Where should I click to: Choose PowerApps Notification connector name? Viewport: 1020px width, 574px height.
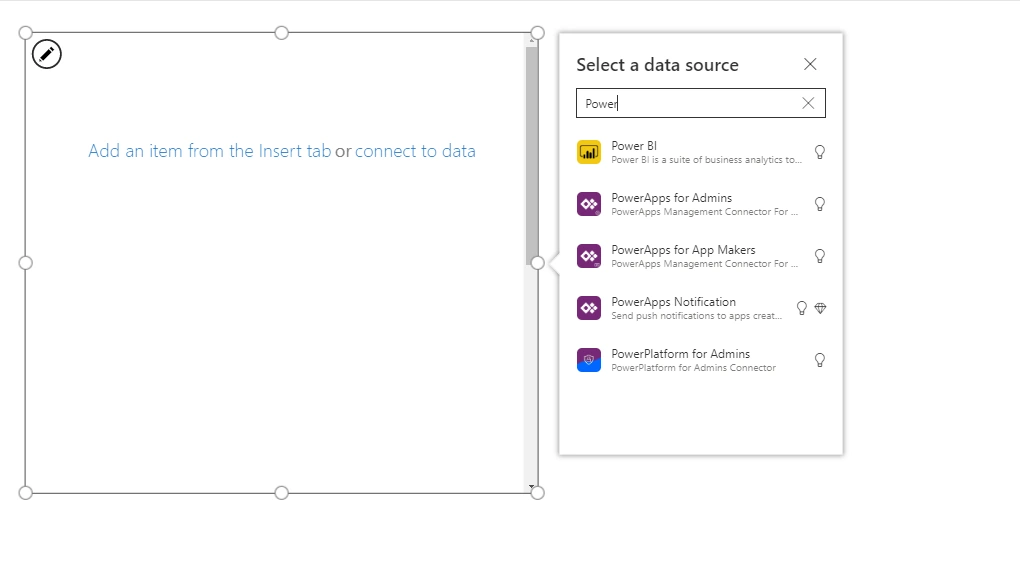[x=673, y=302]
